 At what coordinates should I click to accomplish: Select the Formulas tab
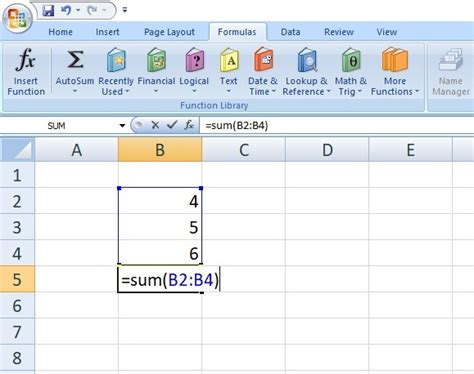click(x=237, y=32)
